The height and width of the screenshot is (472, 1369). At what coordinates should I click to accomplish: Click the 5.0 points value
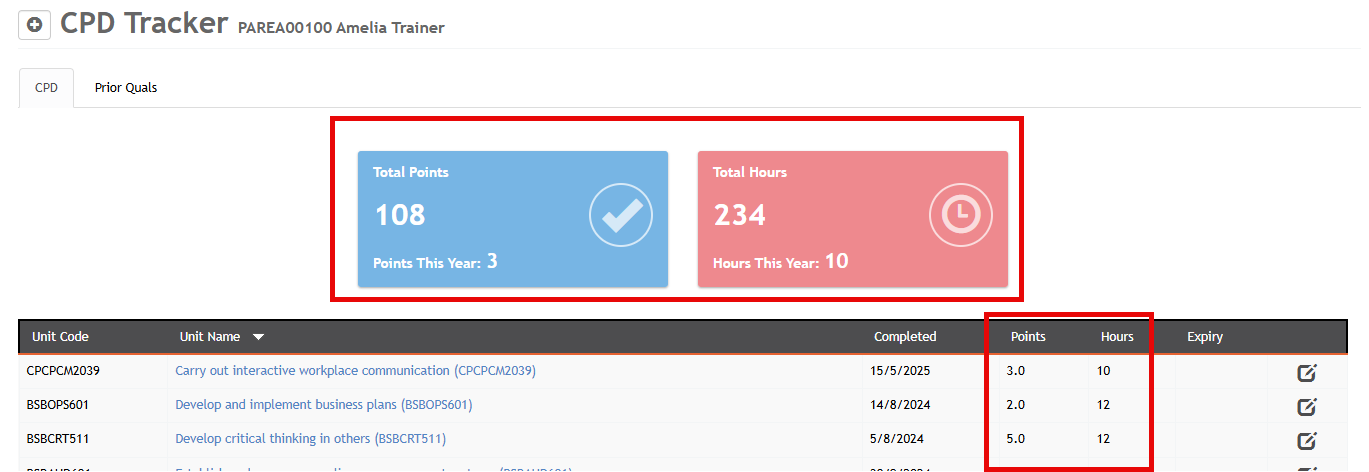click(x=1015, y=438)
